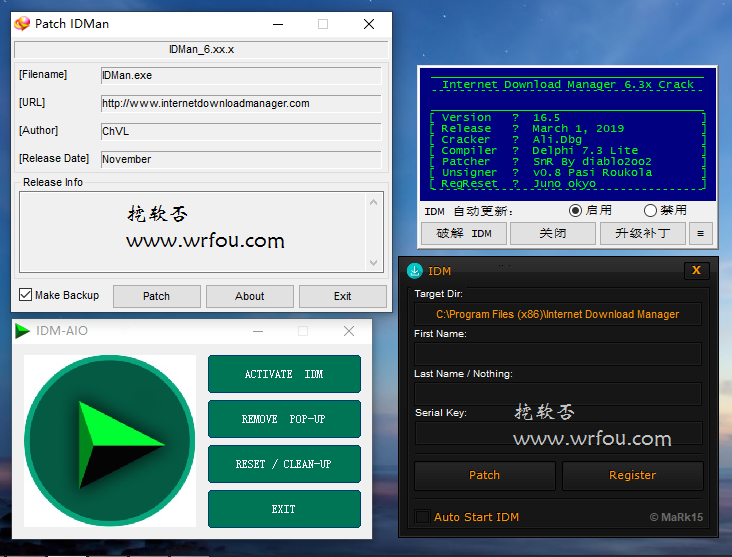Click 'March 1, 2019' release text
Image resolution: width=732 pixels, height=557 pixels.
578,128
